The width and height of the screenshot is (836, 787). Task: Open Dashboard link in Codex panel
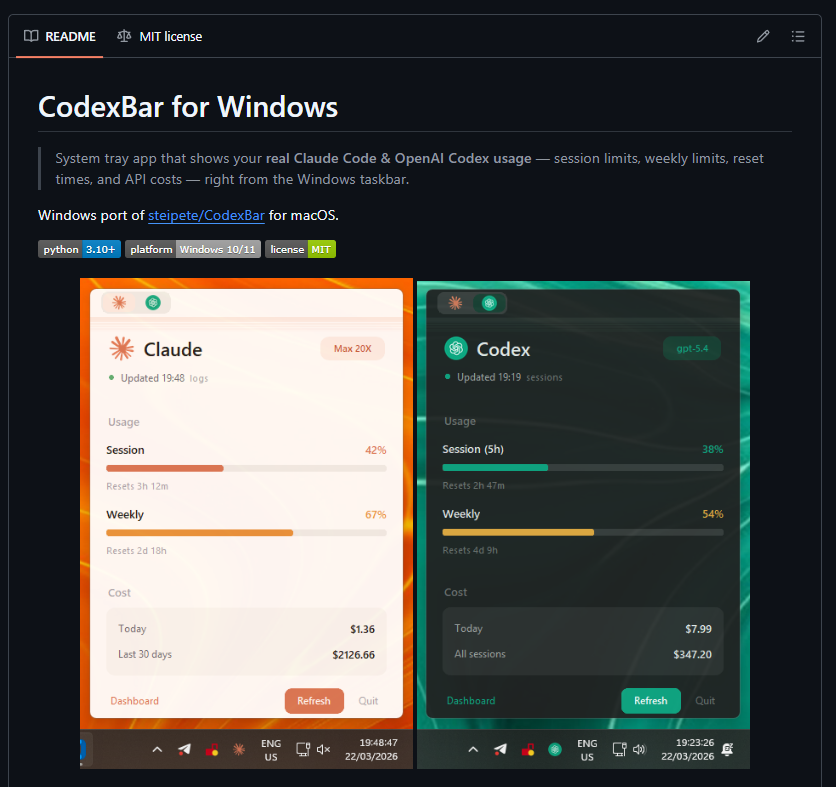(x=471, y=701)
